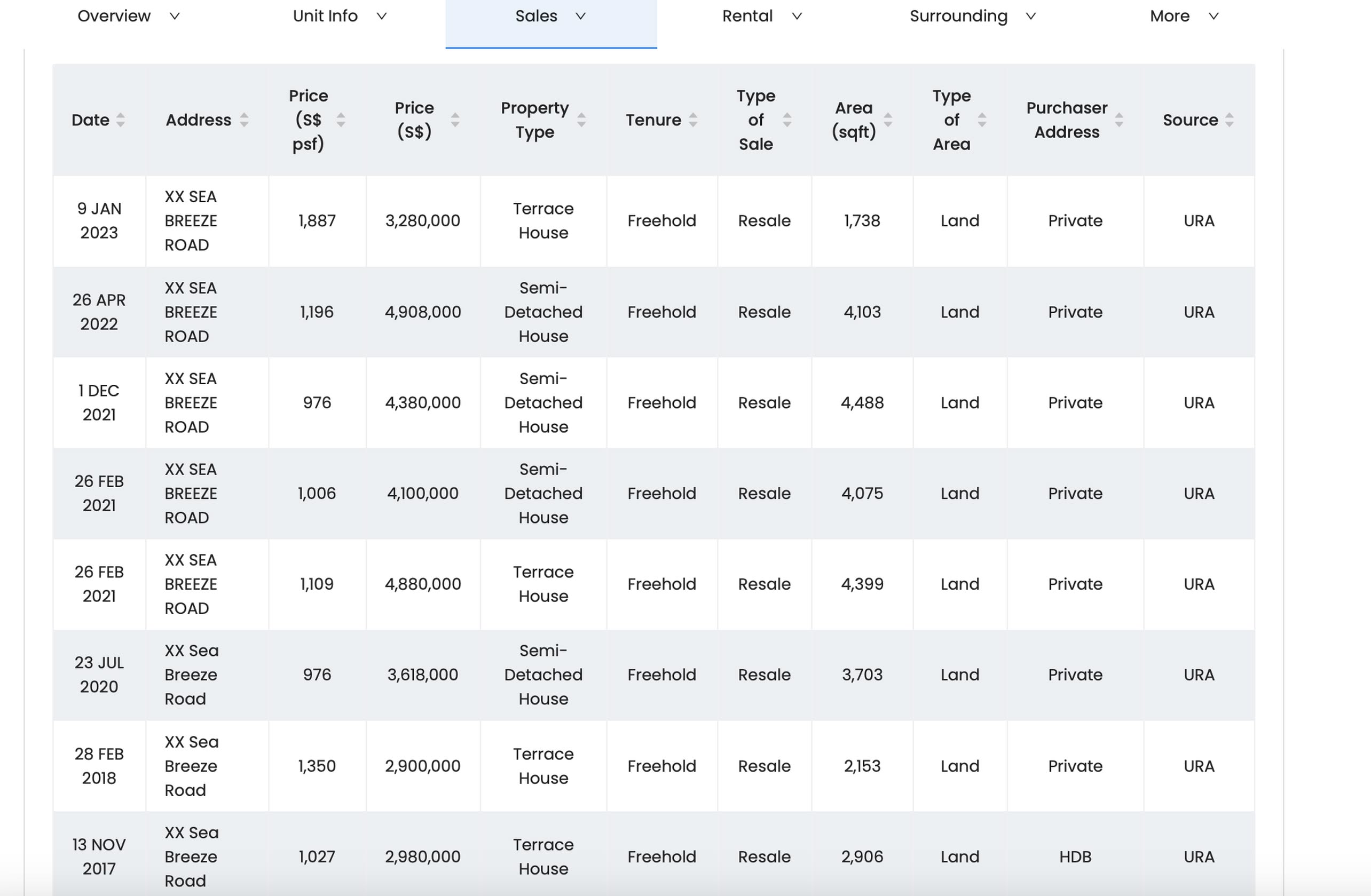The image size is (1371, 896).
Task: Sort table by the Date sort icon
Action: pos(121,120)
